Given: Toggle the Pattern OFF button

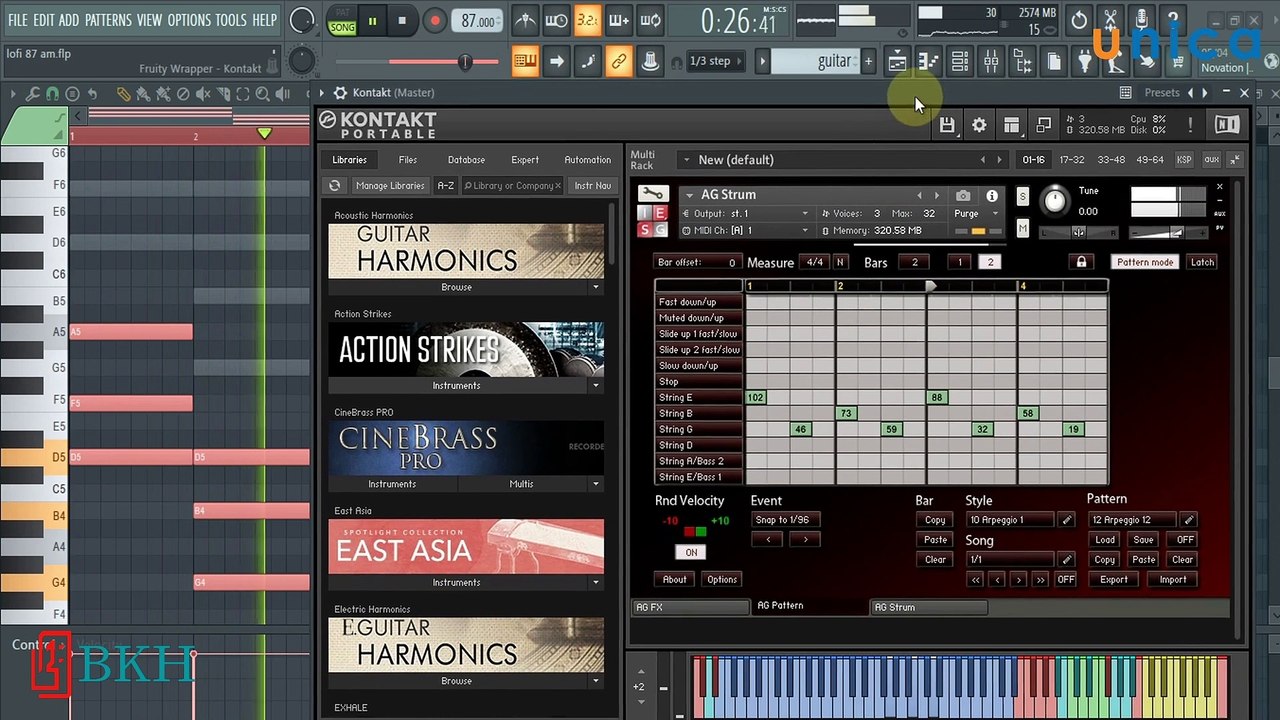Looking at the screenshot, I should coord(1185,540).
